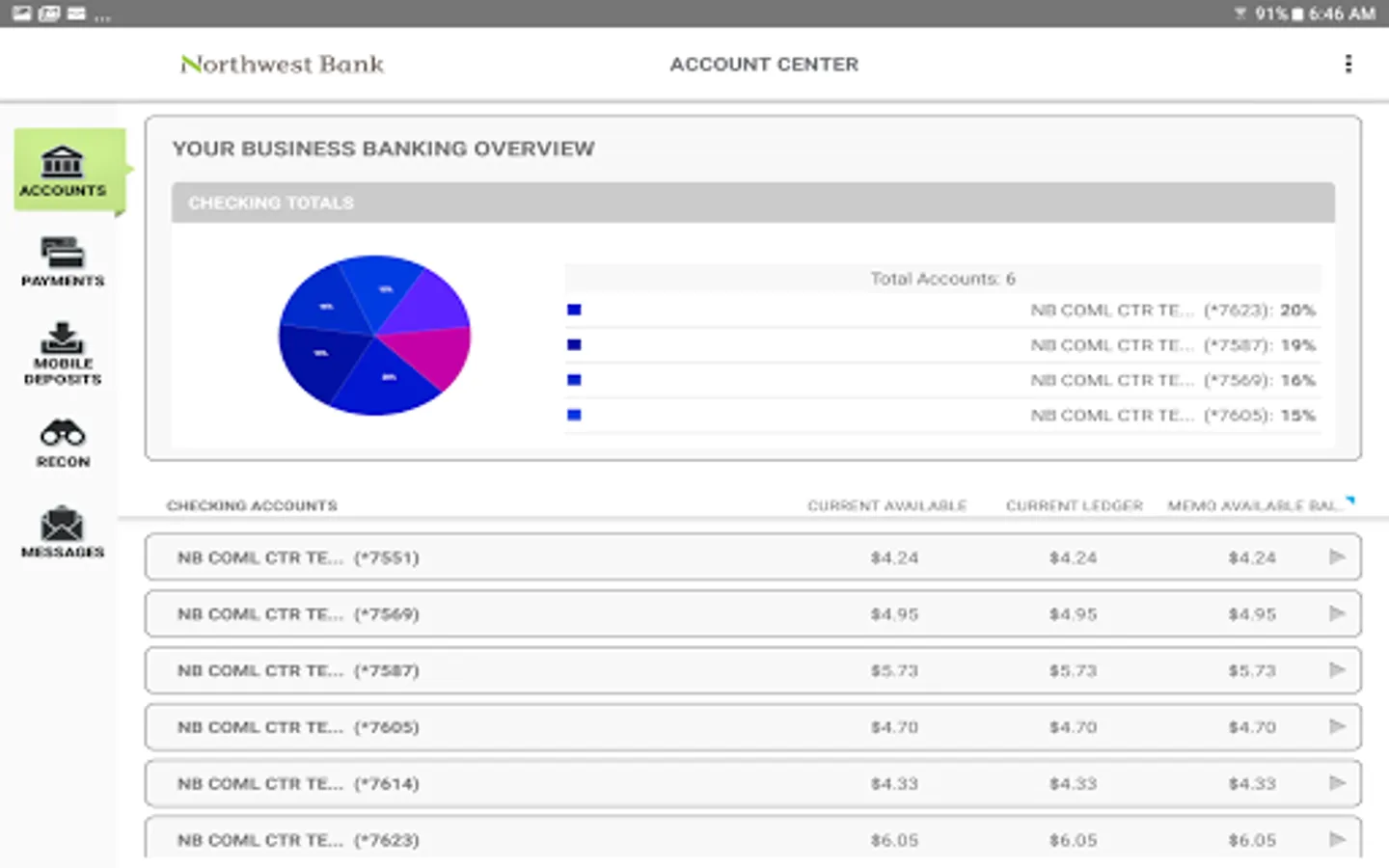Viewport: 1389px width, 868px height.
Task: Click the Northwest Bank logo
Action: 282,65
